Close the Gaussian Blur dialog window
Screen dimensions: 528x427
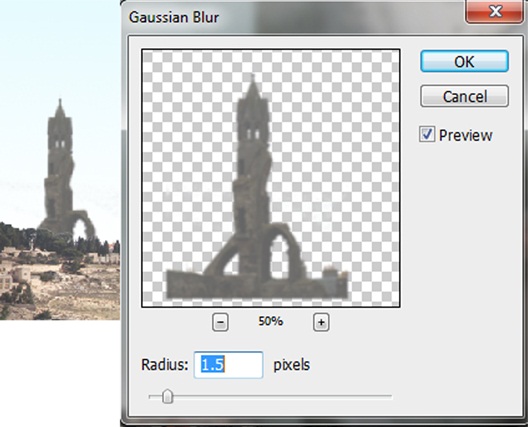[494, 11]
